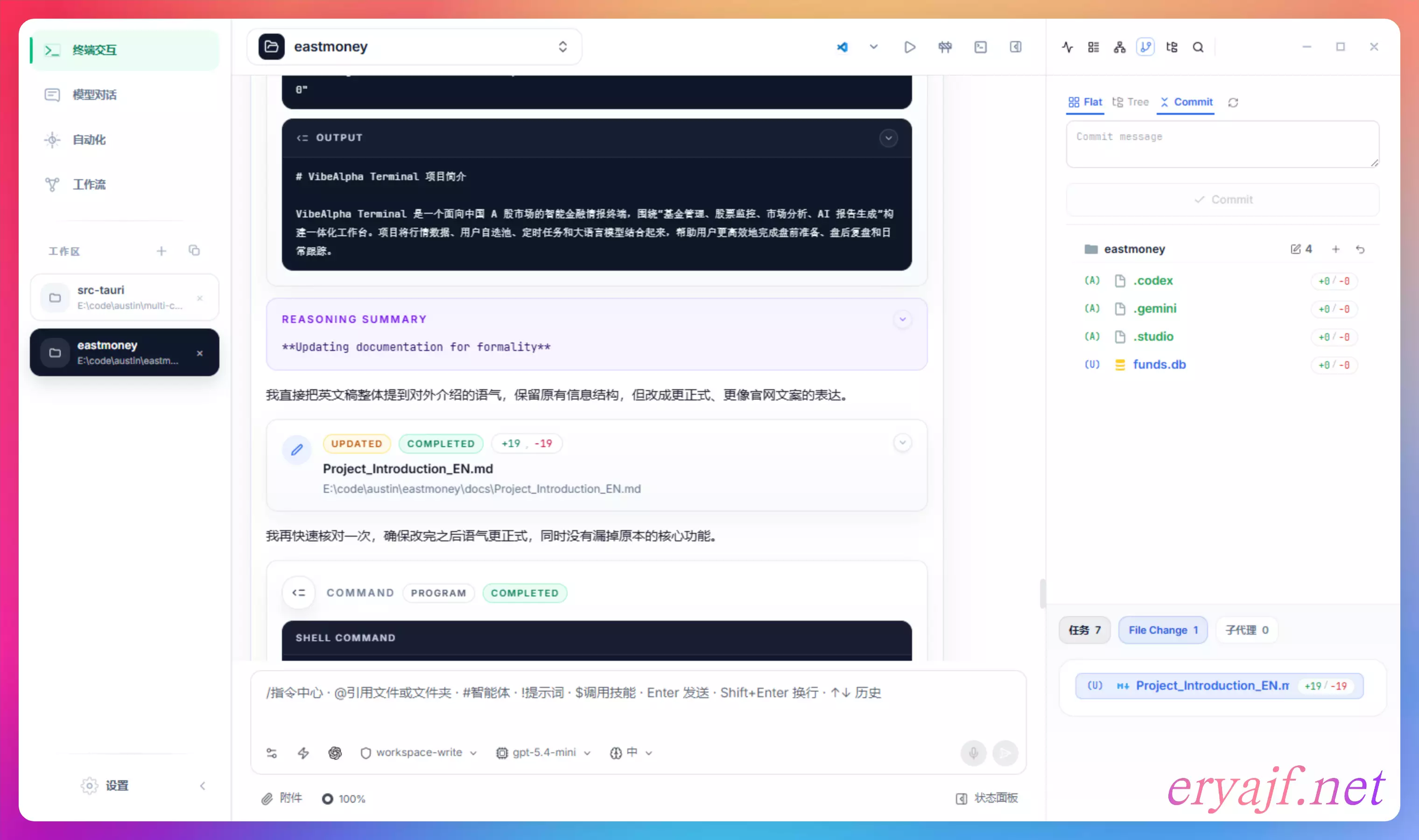Close the eastmoney workspace
This screenshot has width=1419, height=840.
(x=200, y=353)
